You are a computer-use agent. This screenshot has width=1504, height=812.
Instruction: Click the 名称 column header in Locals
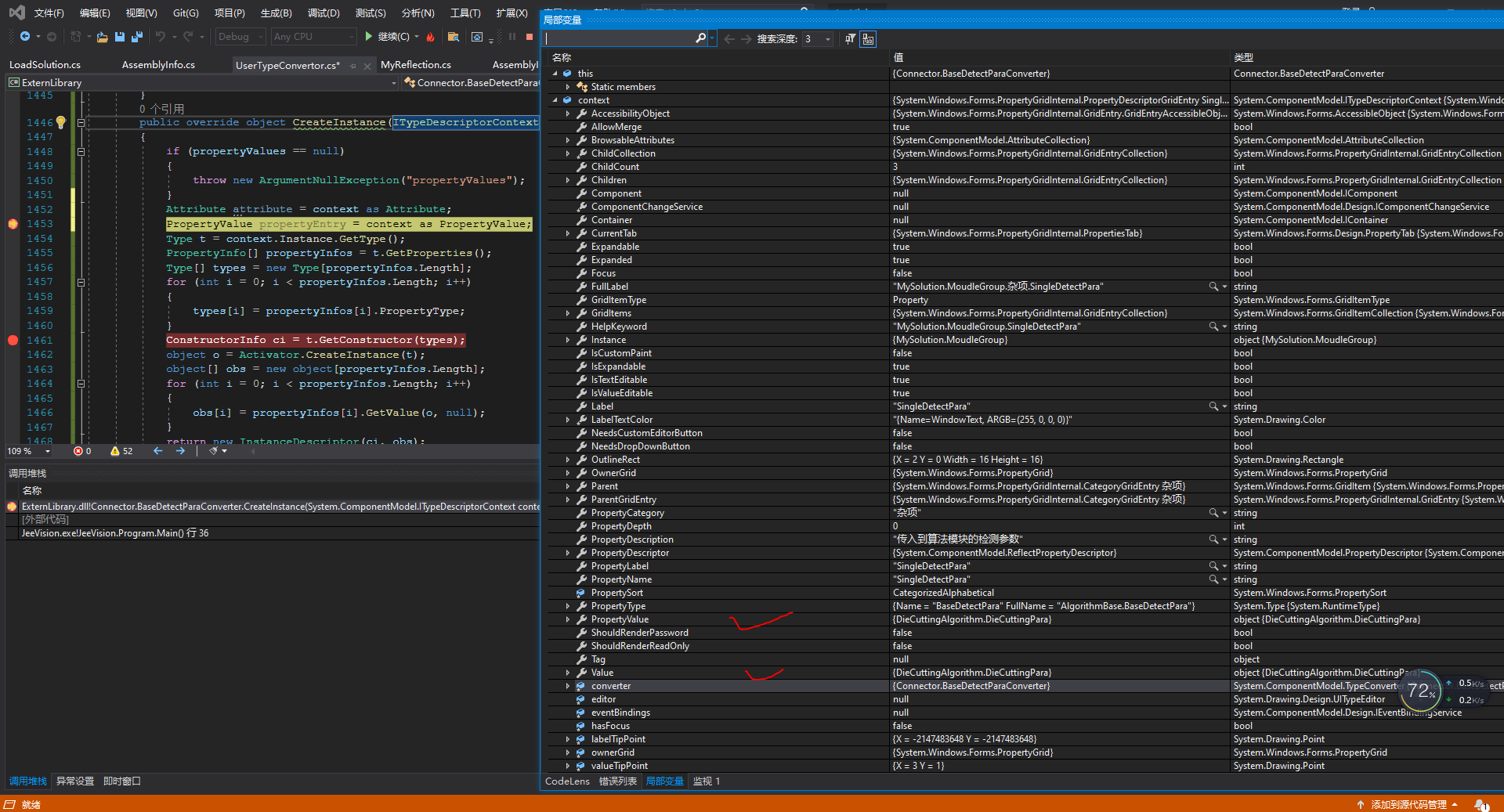[x=562, y=58]
